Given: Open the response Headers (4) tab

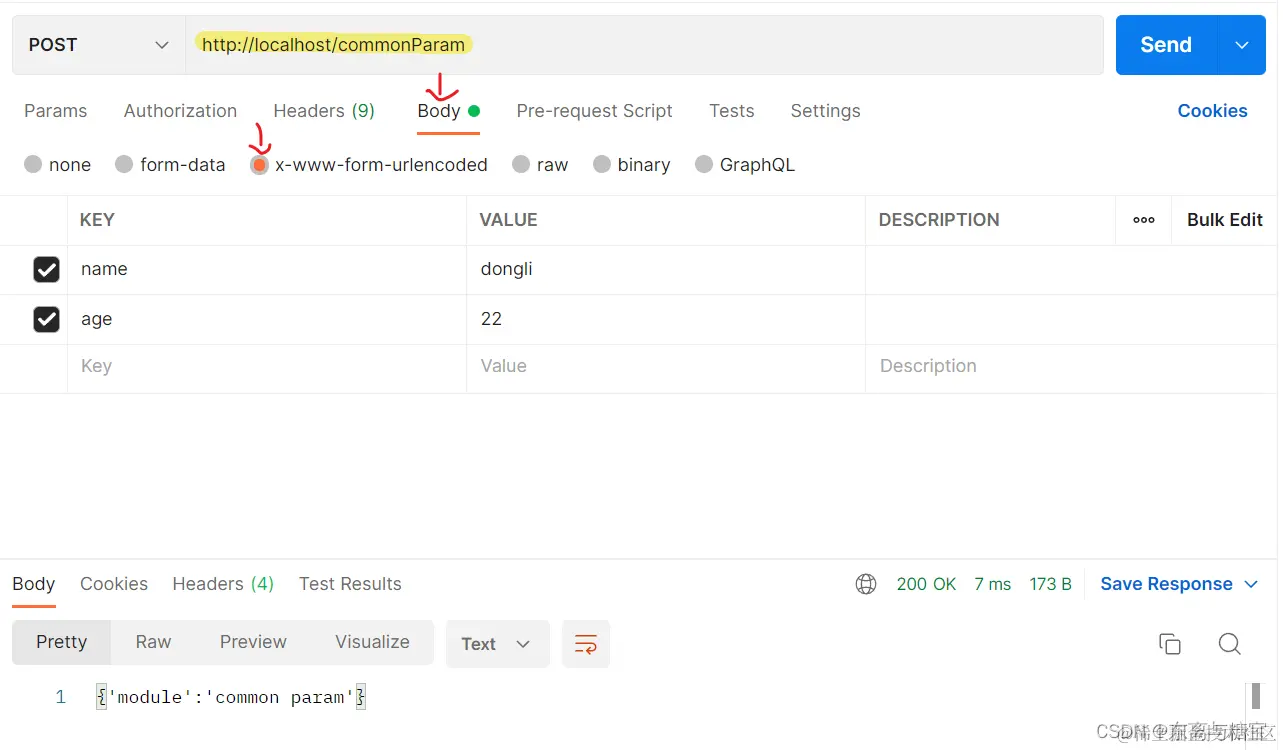Looking at the screenshot, I should click(223, 584).
